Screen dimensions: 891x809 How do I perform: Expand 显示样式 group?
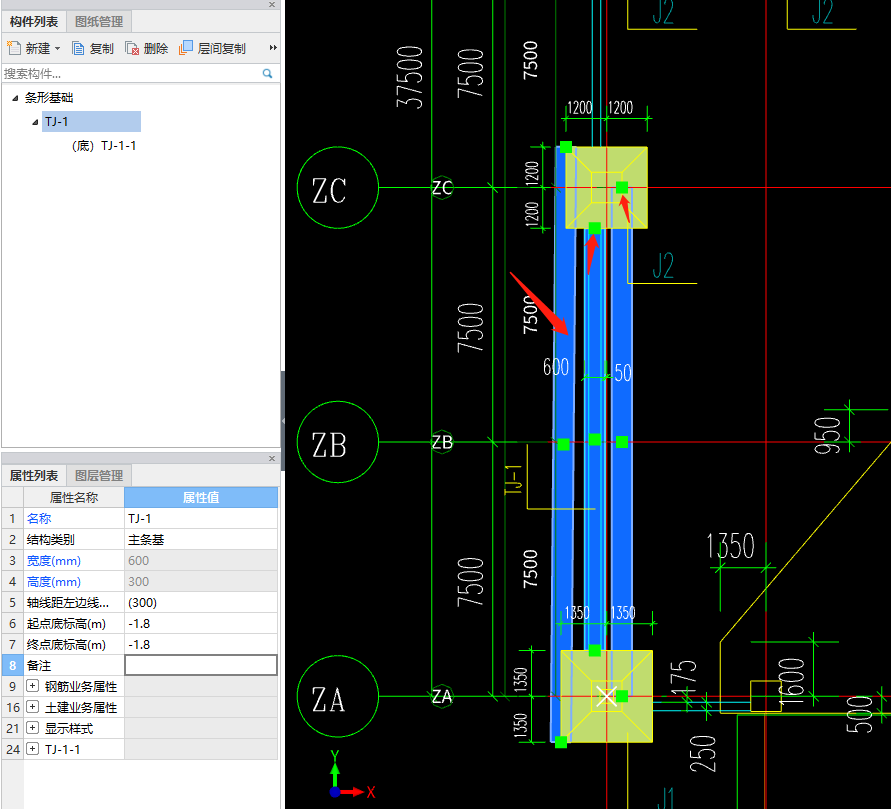click(33, 728)
